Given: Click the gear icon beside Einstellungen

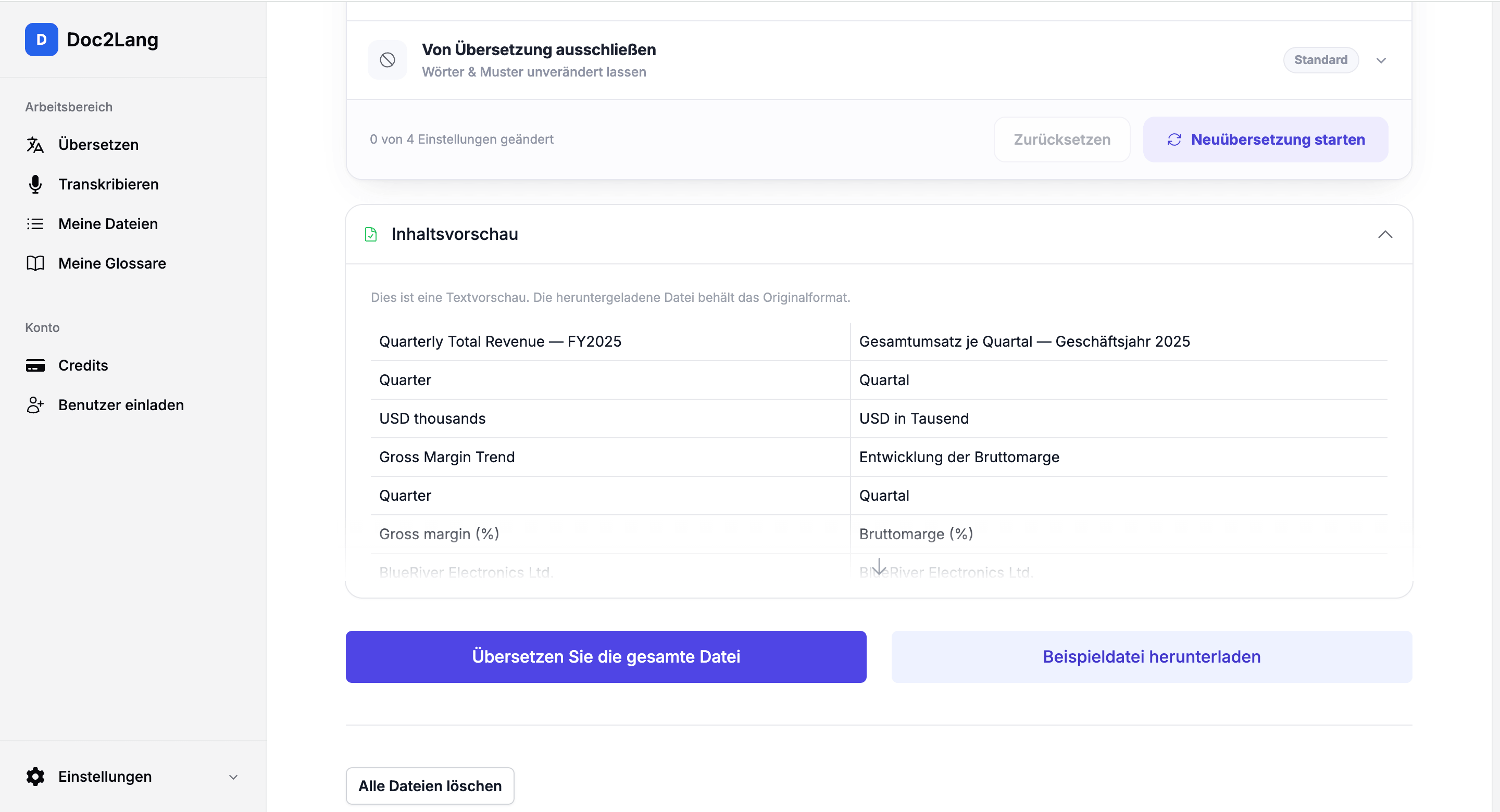Looking at the screenshot, I should pyautogui.click(x=35, y=777).
